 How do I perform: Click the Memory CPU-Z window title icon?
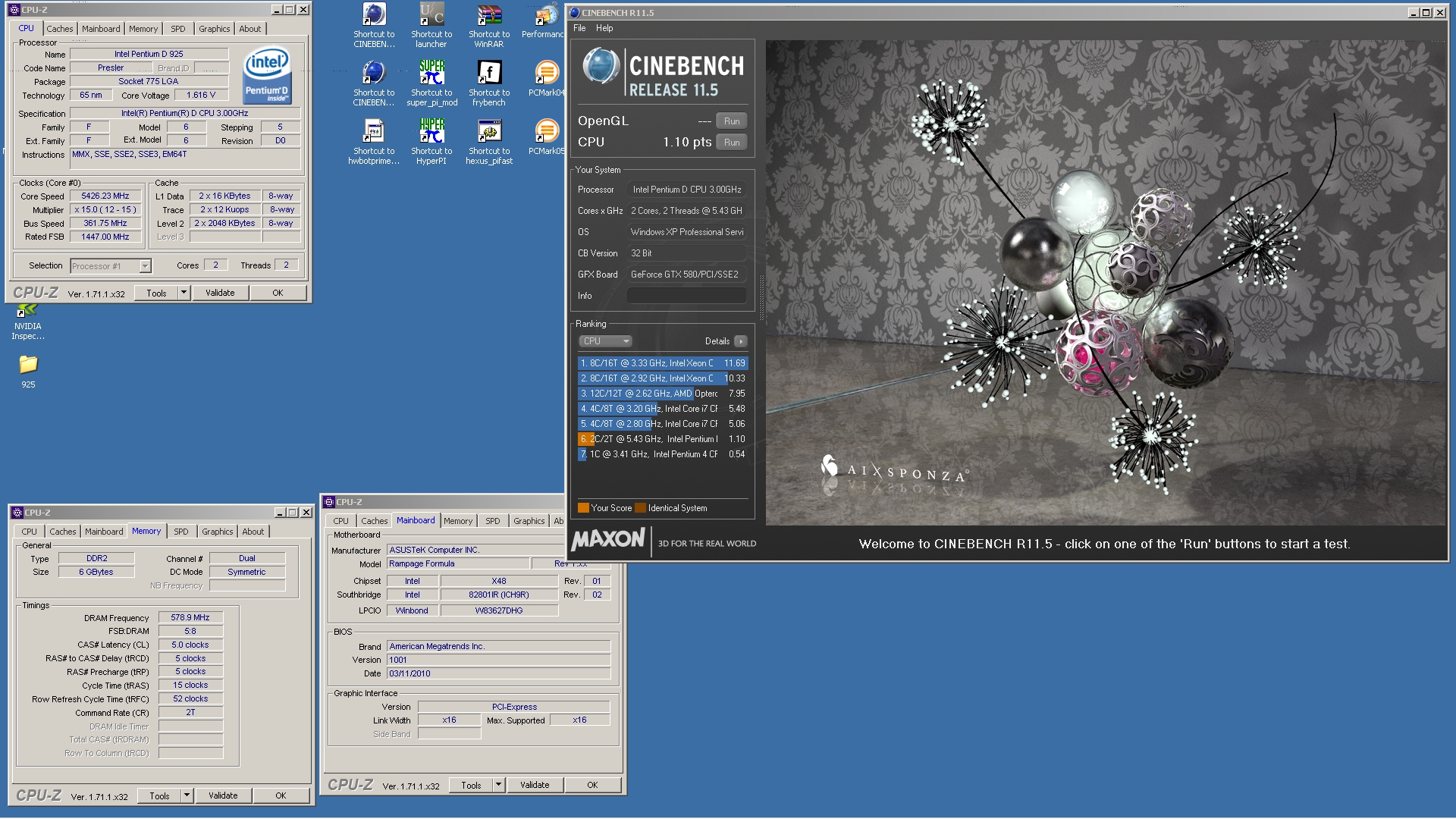point(17,513)
